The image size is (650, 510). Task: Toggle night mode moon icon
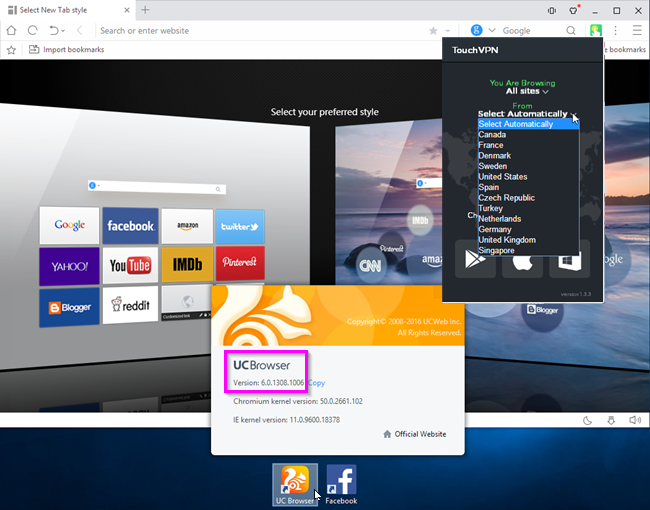pyautogui.click(x=587, y=420)
